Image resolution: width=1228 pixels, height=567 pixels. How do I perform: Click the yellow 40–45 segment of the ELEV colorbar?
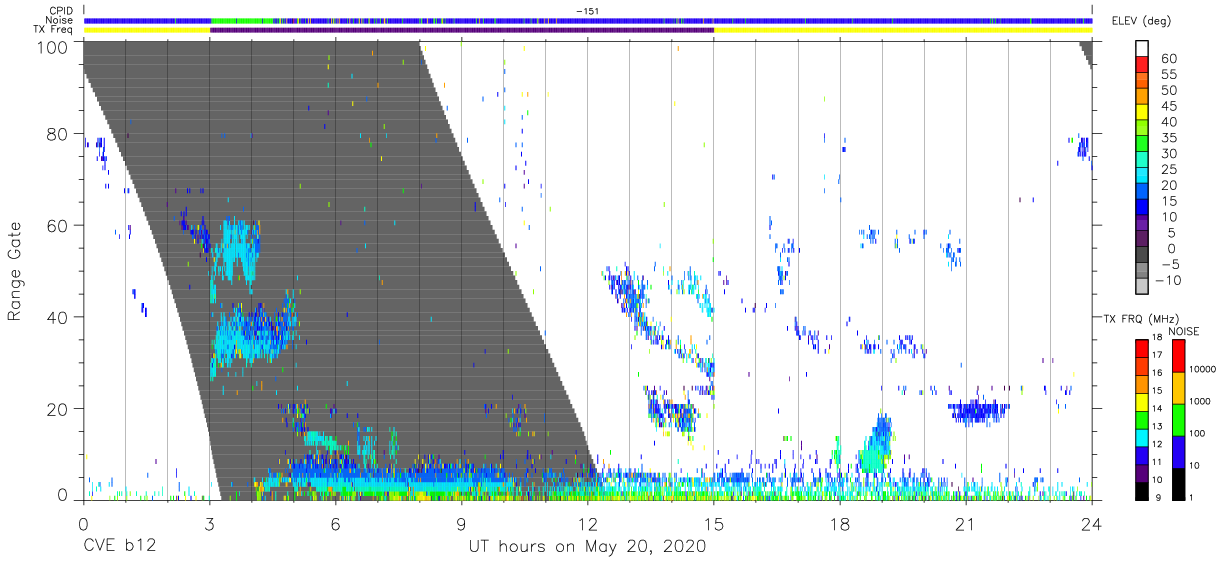[x=1142, y=111]
